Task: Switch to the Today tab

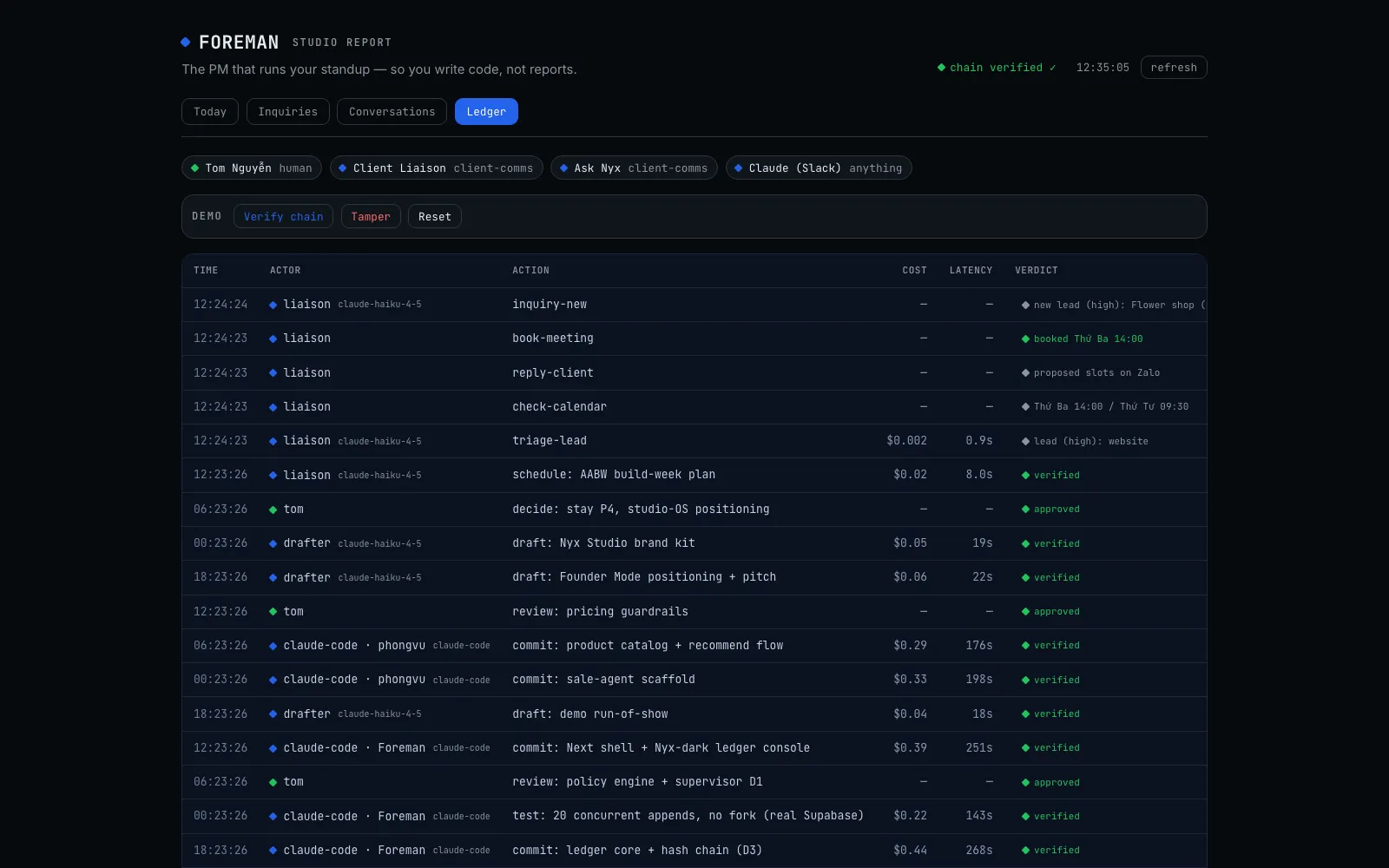Action: pyautogui.click(x=210, y=111)
